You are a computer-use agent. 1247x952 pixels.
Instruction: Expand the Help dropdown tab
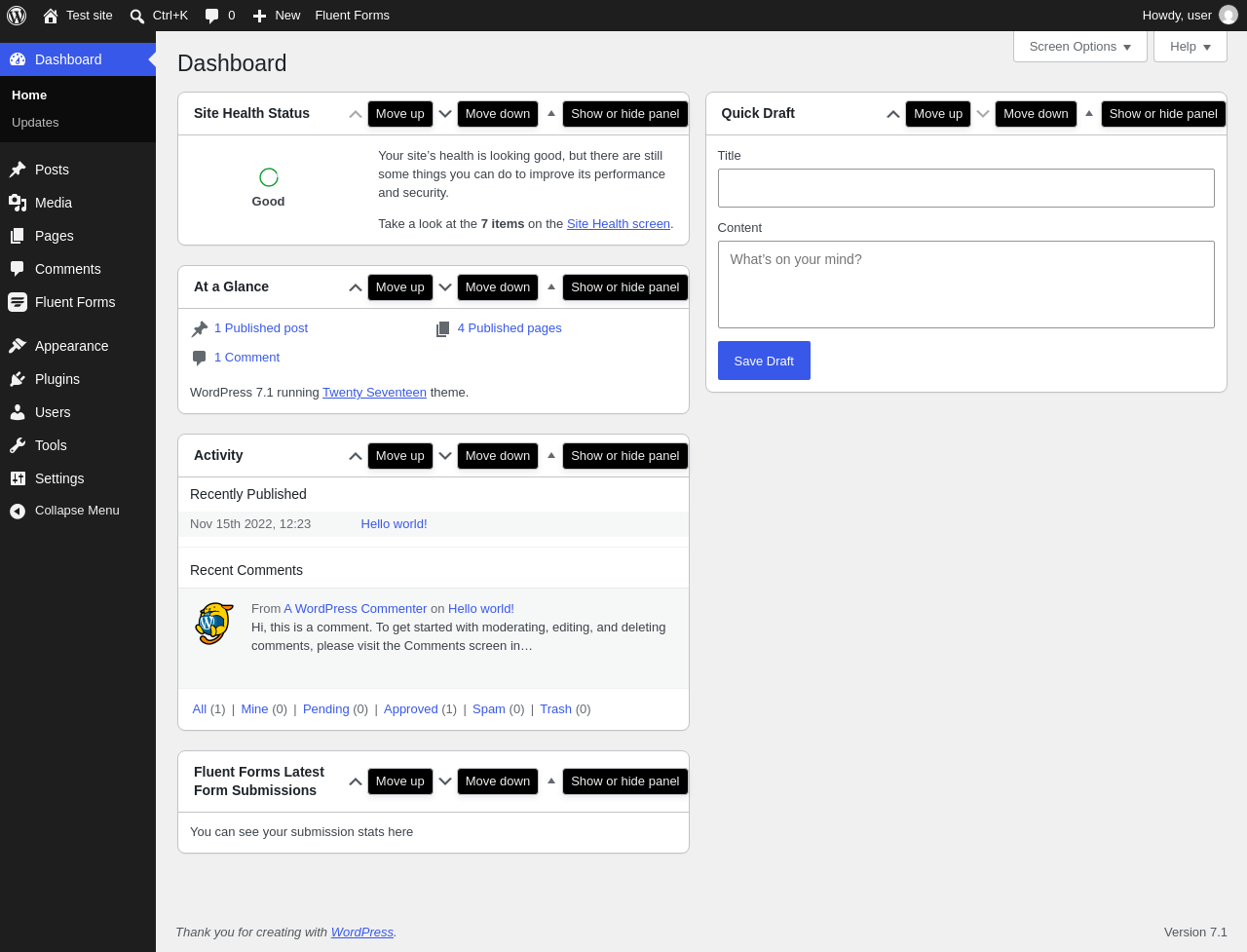tap(1190, 47)
